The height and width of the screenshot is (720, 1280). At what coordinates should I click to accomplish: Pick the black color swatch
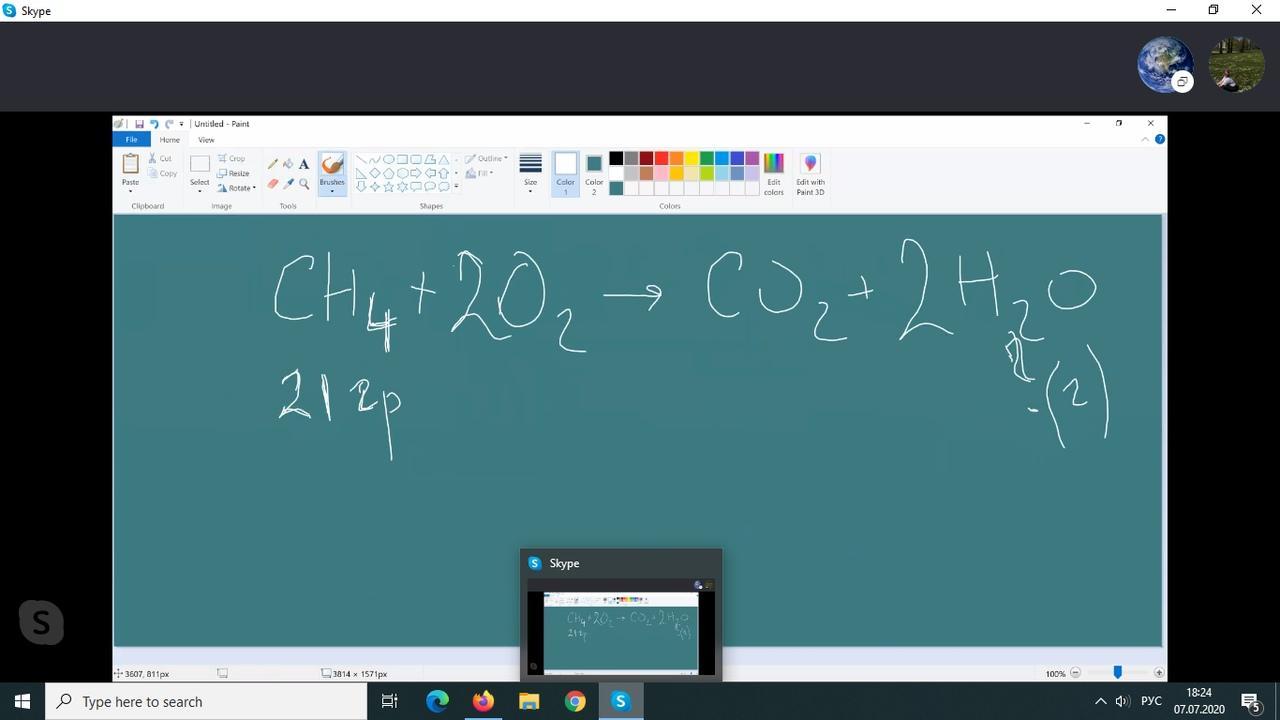click(616, 158)
